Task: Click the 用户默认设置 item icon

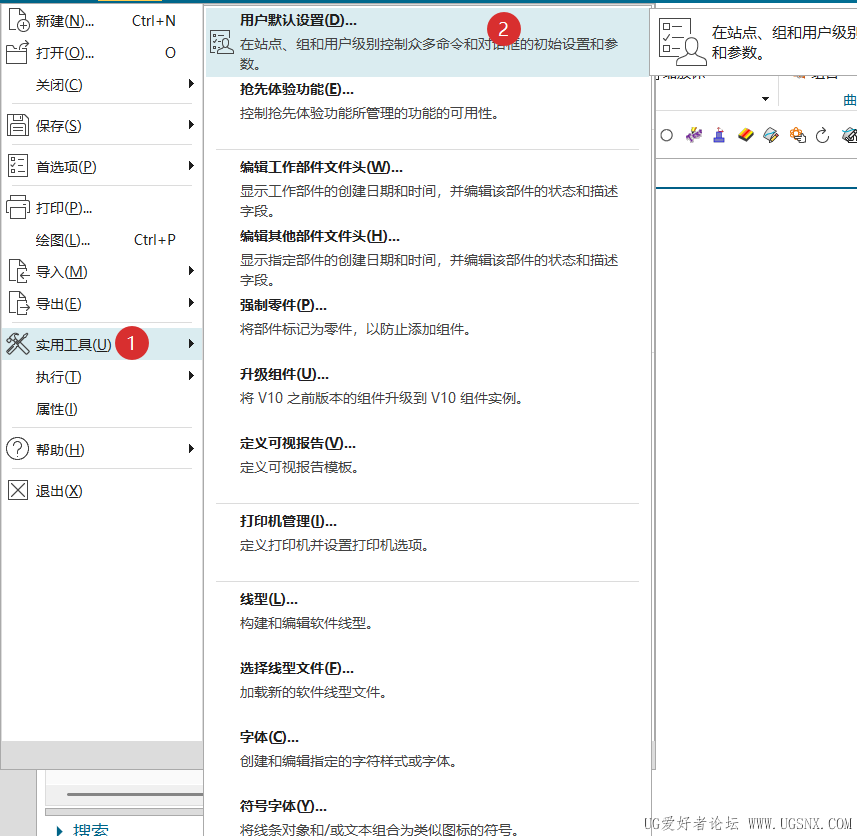Action: click(222, 42)
